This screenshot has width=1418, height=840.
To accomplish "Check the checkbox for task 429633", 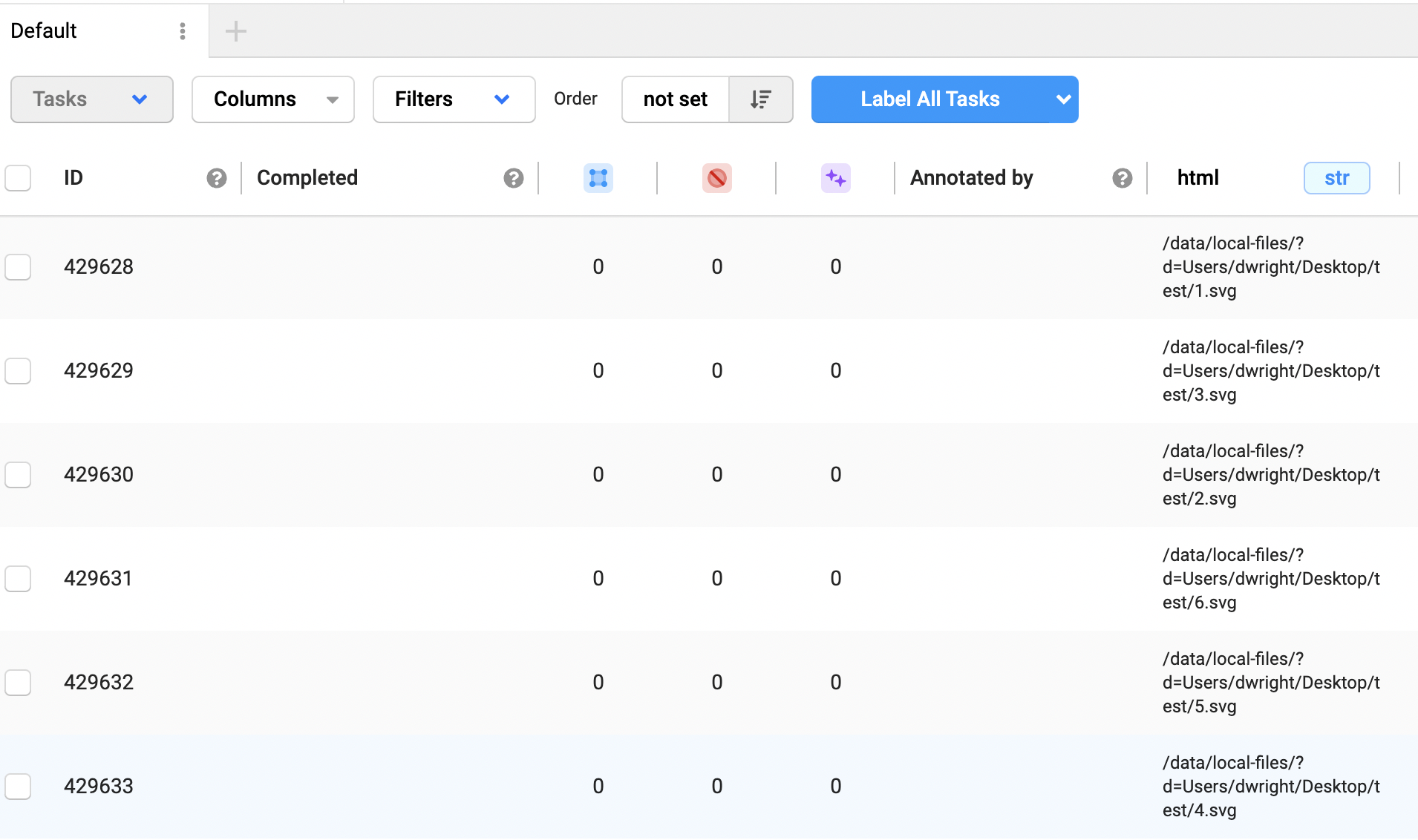I will (19, 786).
